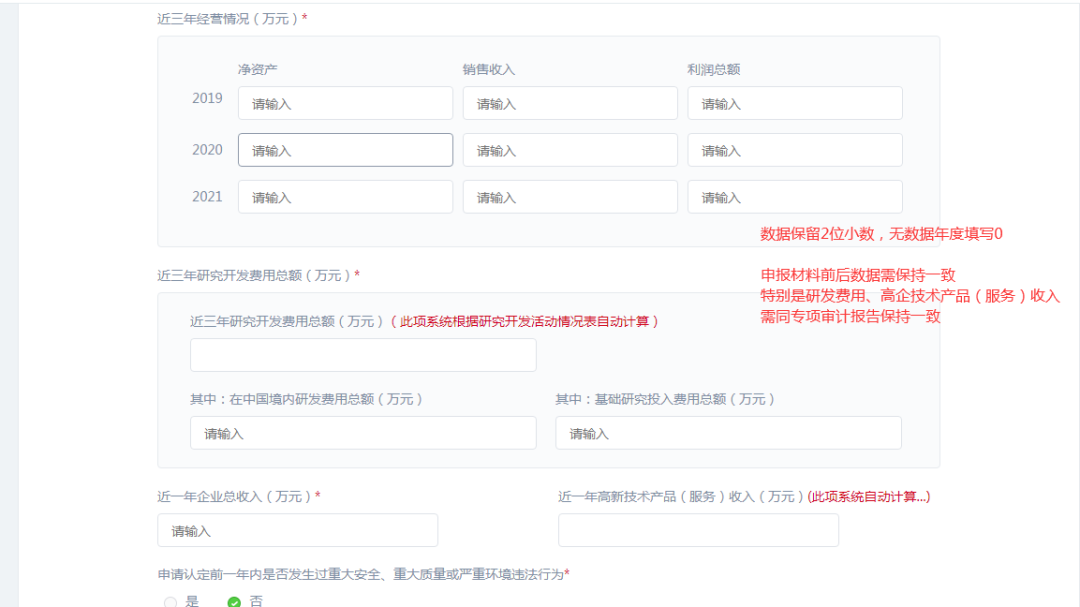Click the 销售收入 column header text

point(488,70)
